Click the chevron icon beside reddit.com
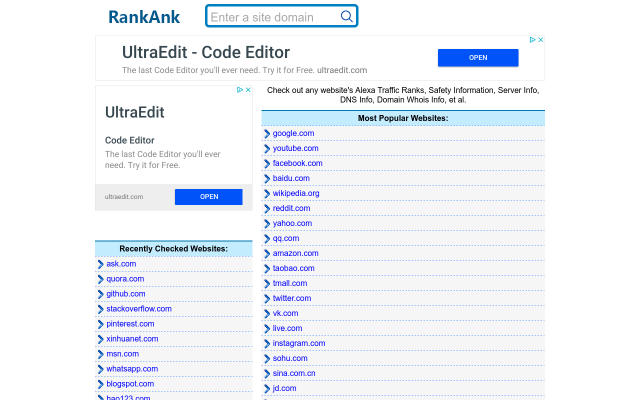 coord(267,209)
